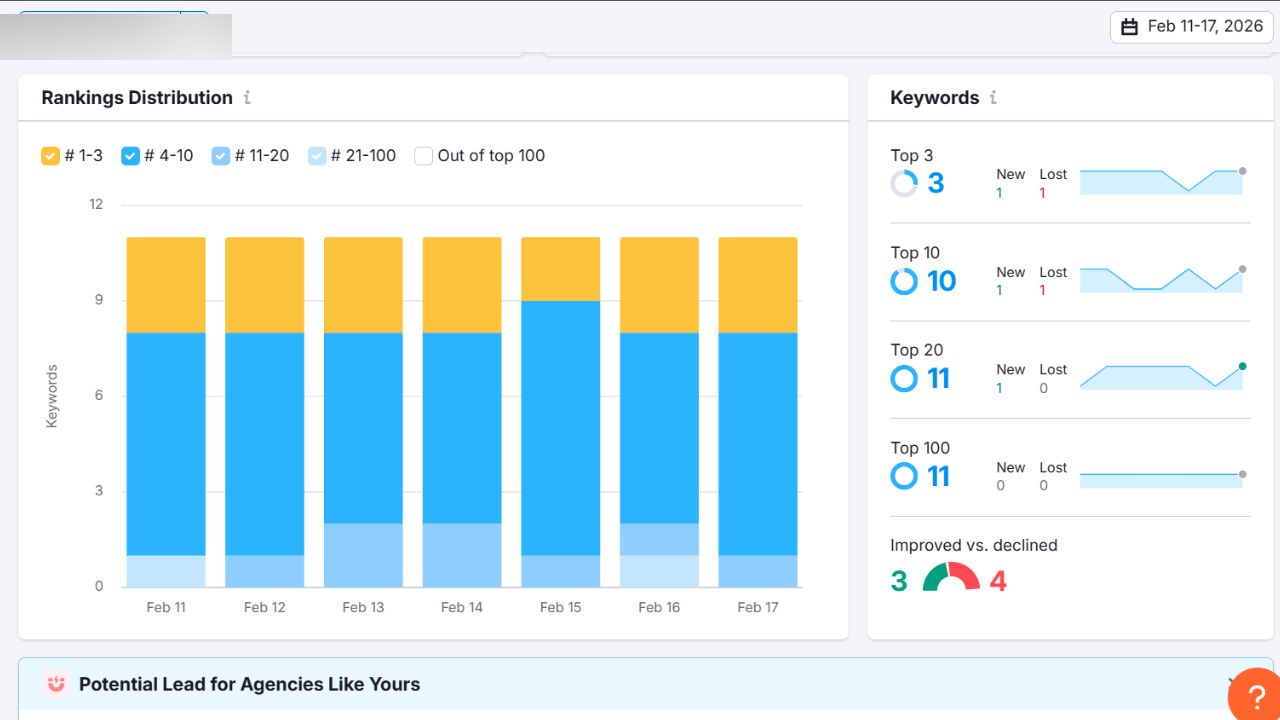The width and height of the screenshot is (1280, 720).
Task: Click the calendar icon in date picker
Action: point(1129,27)
